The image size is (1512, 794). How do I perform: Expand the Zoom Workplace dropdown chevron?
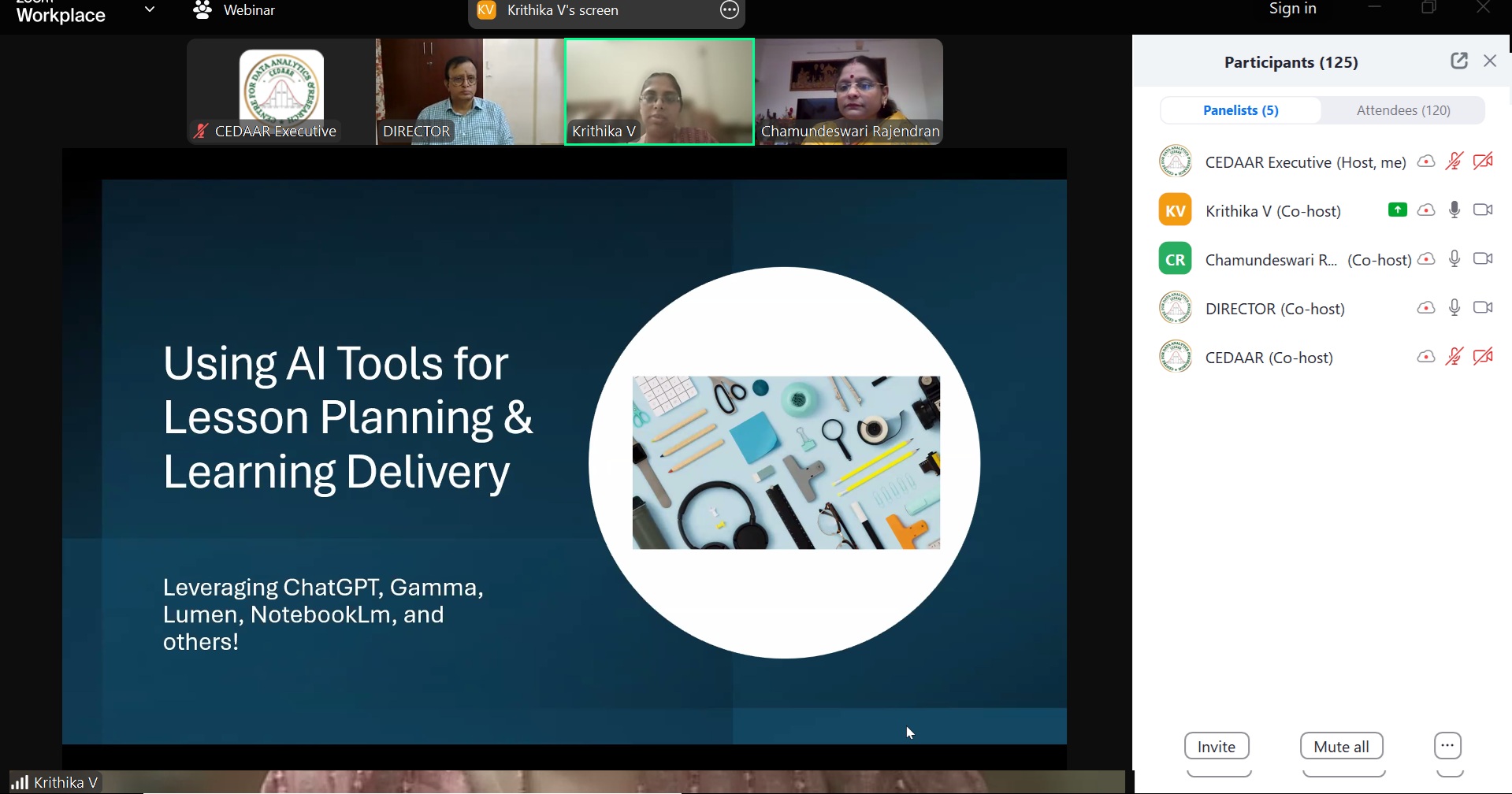click(150, 10)
